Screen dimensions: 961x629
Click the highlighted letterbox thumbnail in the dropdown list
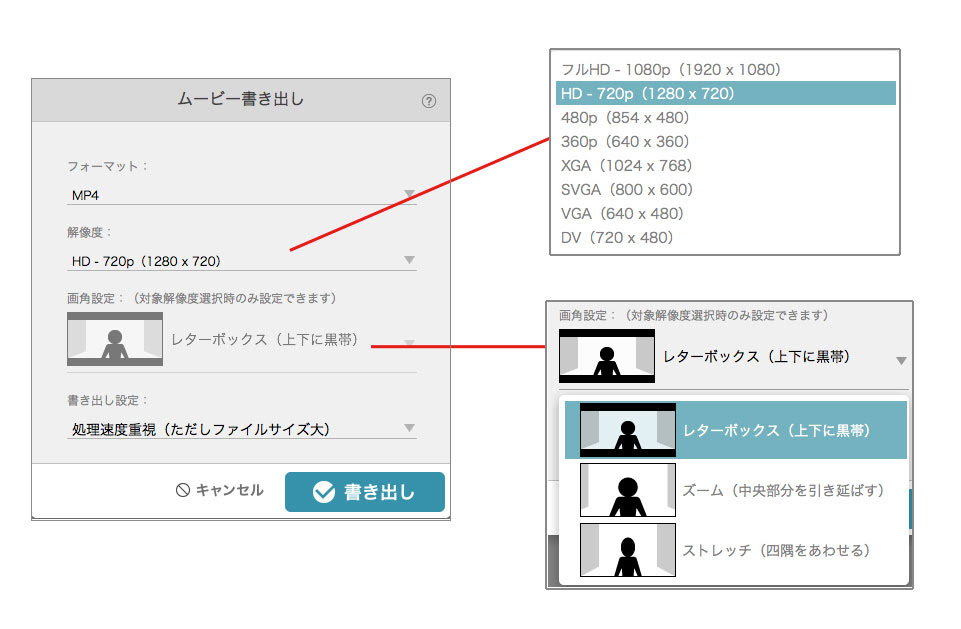[x=628, y=430]
